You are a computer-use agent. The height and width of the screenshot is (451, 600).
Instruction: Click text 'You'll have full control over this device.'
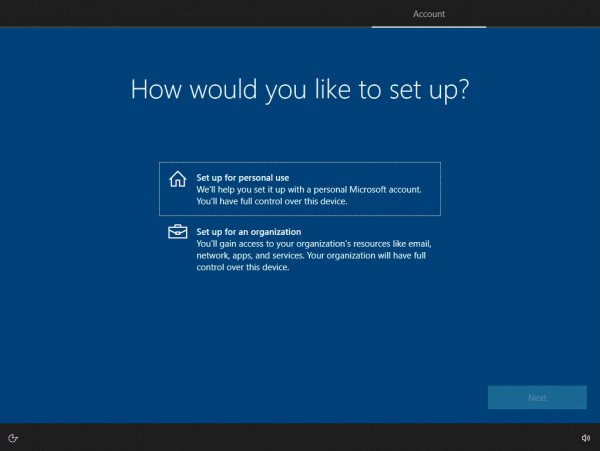pyautogui.click(x=272, y=201)
